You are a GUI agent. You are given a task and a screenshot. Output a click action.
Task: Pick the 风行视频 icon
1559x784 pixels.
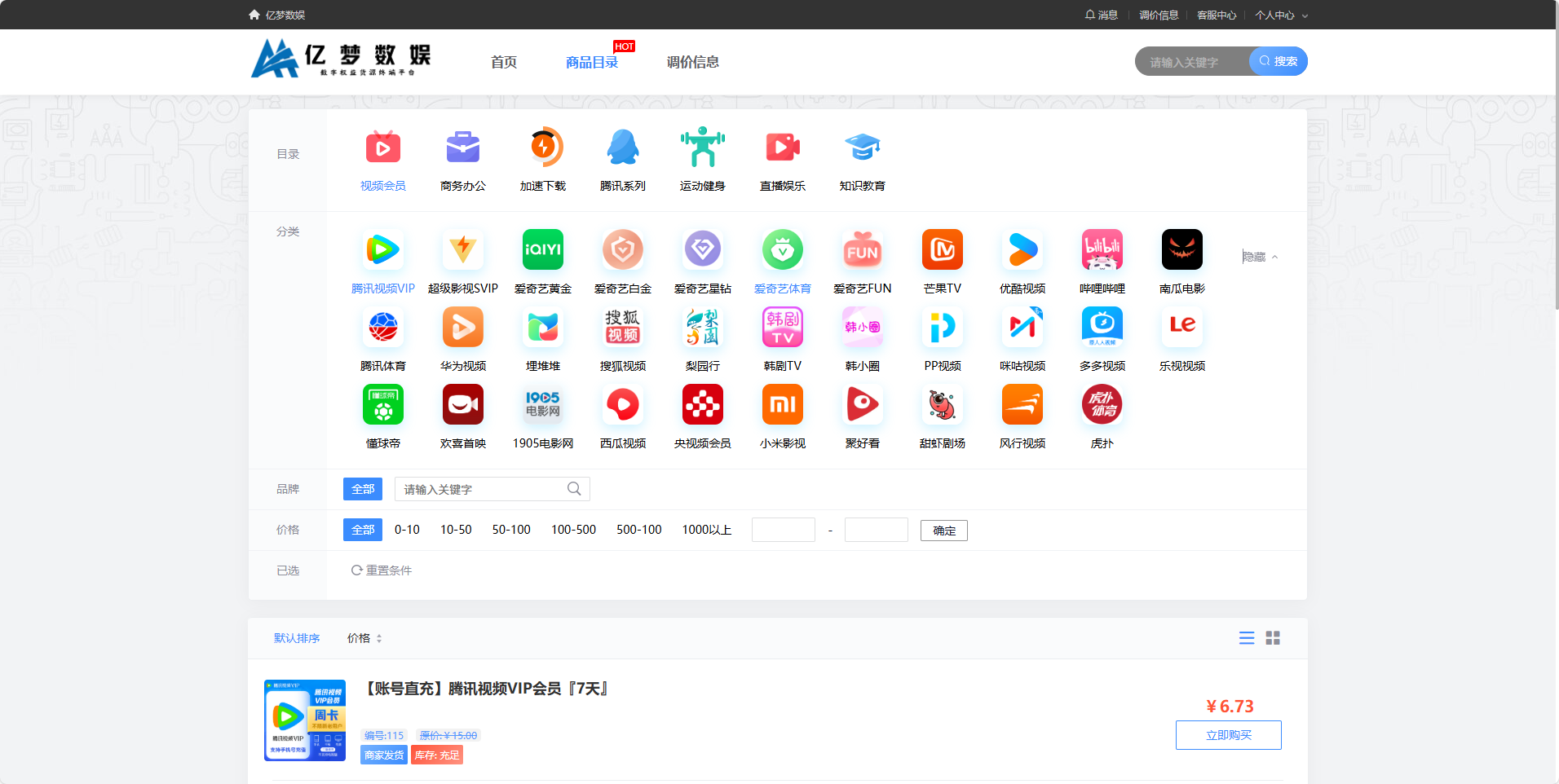click(x=1022, y=405)
